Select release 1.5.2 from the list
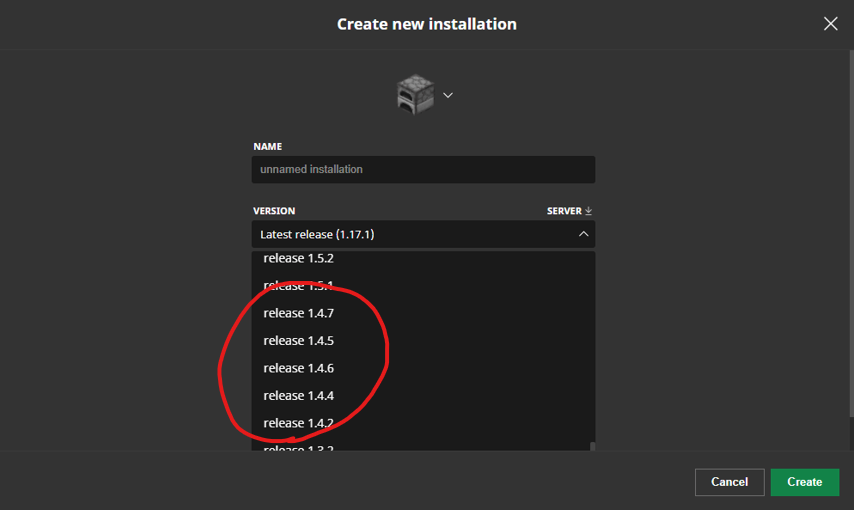The height and width of the screenshot is (510, 854). click(x=299, y=259)
